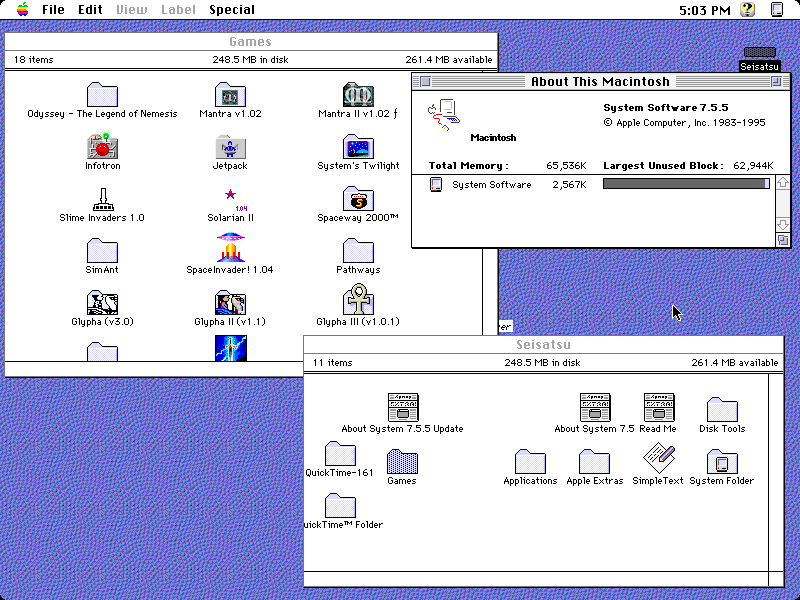Select the Read Me document icon
The image size is (800, 600).
pyautogui.click(x=659, y=408)
